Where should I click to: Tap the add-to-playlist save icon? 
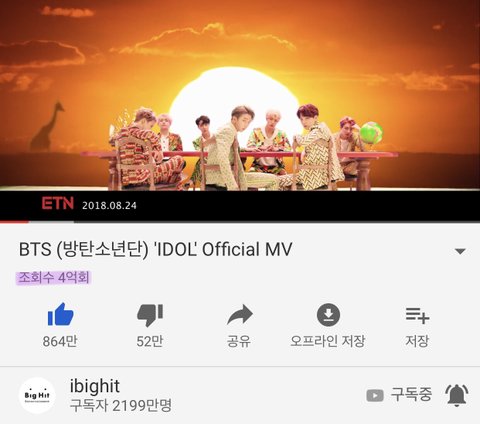coord(417,315)
